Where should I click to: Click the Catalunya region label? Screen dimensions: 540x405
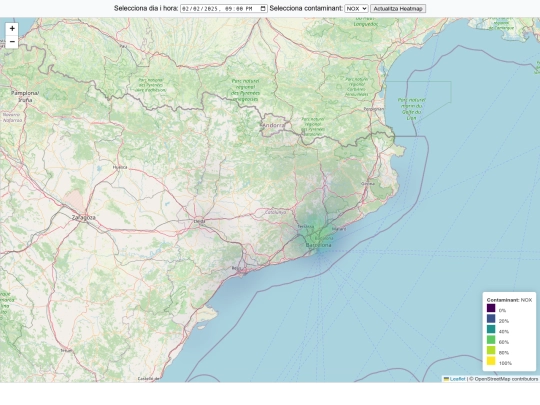click(x=276, y=212)
